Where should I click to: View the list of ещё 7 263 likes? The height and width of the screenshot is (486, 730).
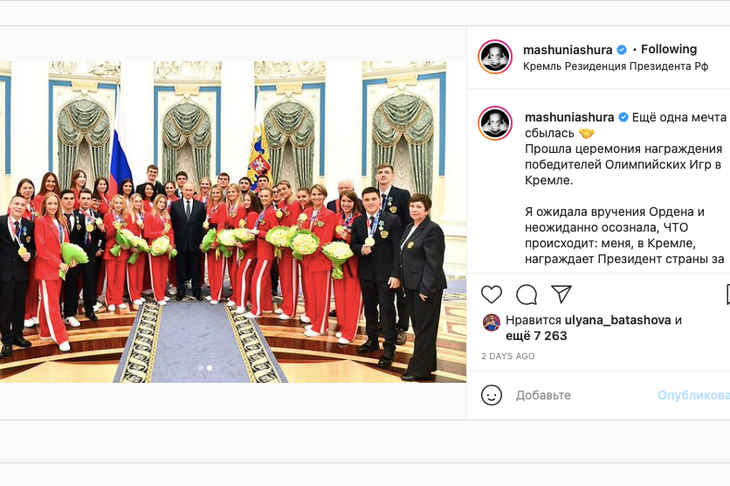coord(536,336)
